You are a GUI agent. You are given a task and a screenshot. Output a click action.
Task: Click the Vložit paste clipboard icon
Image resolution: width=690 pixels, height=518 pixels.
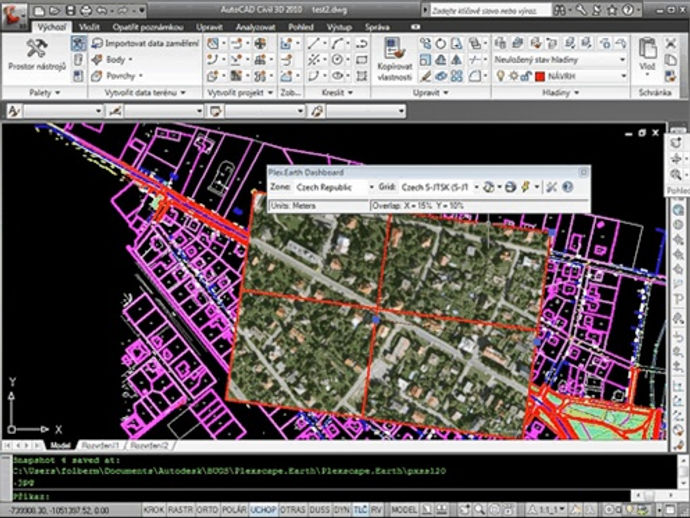coord(647,48)
